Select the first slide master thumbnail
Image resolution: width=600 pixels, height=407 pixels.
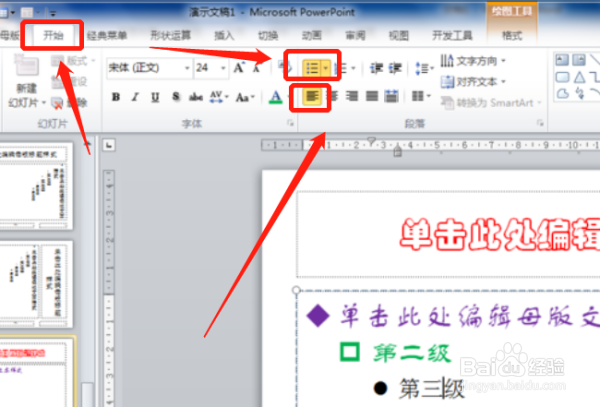coord(36,186)
